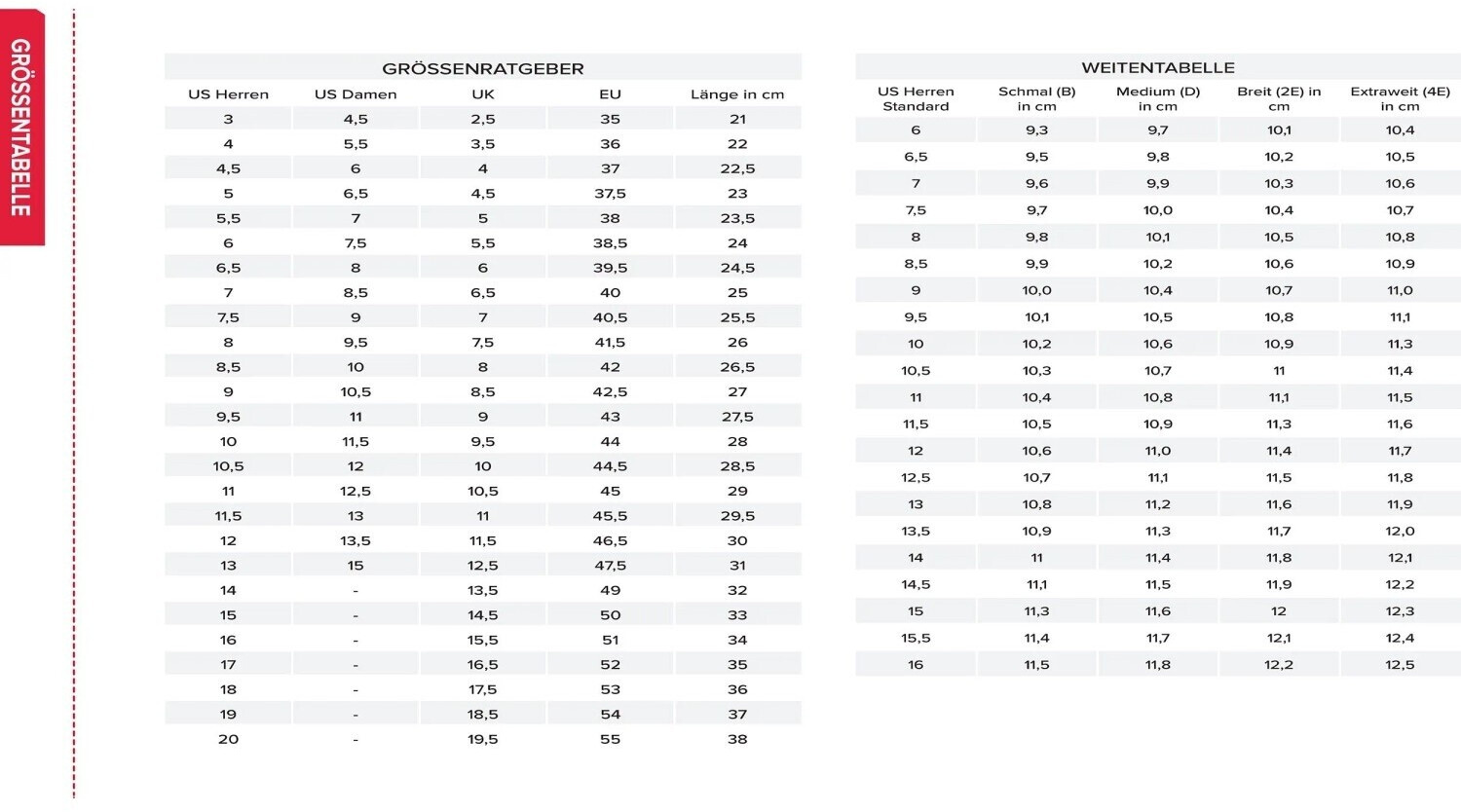This screenshot has height=812, width=1461.
Task: Click EU size 37,5 cell
Action: [x=610, y=194]
